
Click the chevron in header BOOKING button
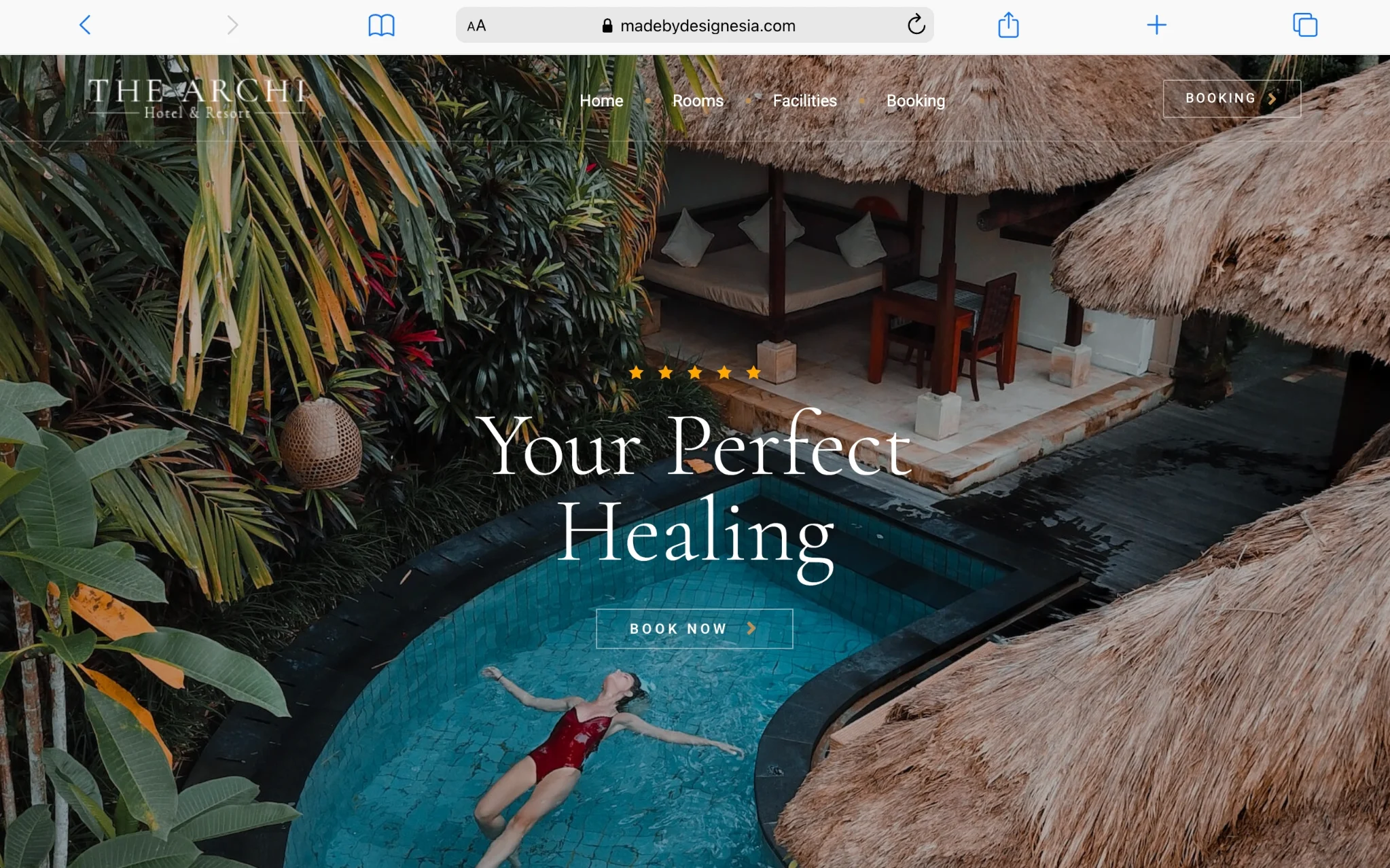coord(1272,98)
